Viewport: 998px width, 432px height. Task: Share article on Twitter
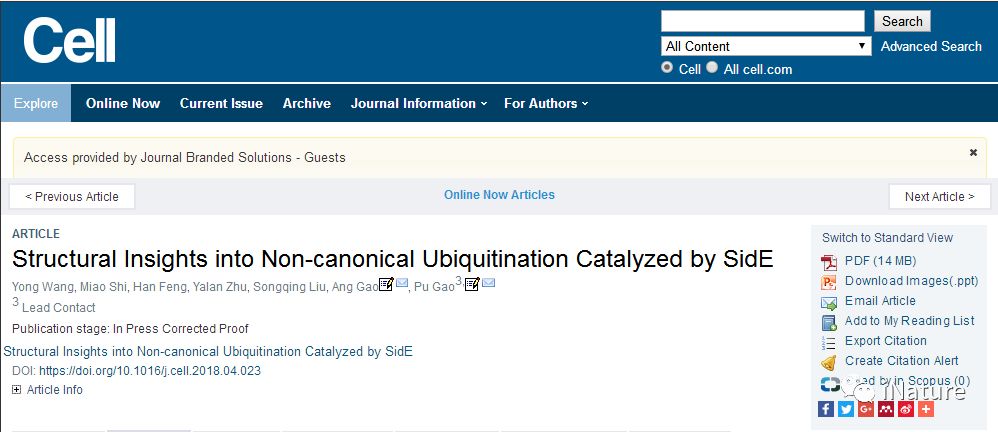(x=845, y=408)
